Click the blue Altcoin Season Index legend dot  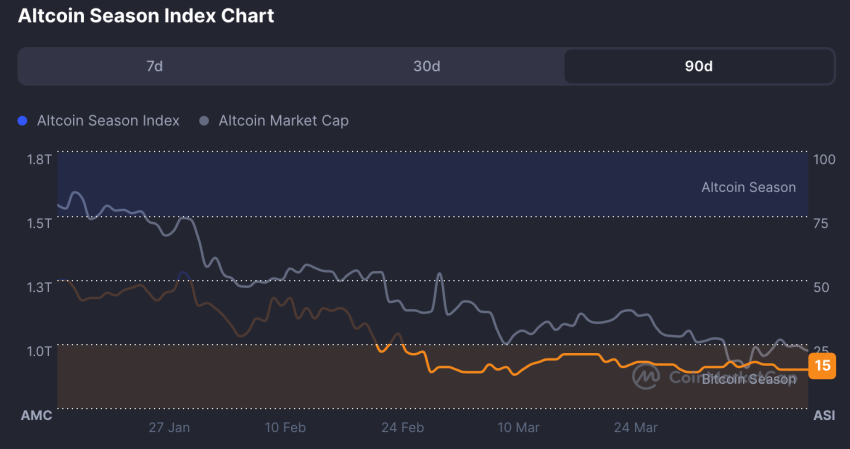point(23,121)
